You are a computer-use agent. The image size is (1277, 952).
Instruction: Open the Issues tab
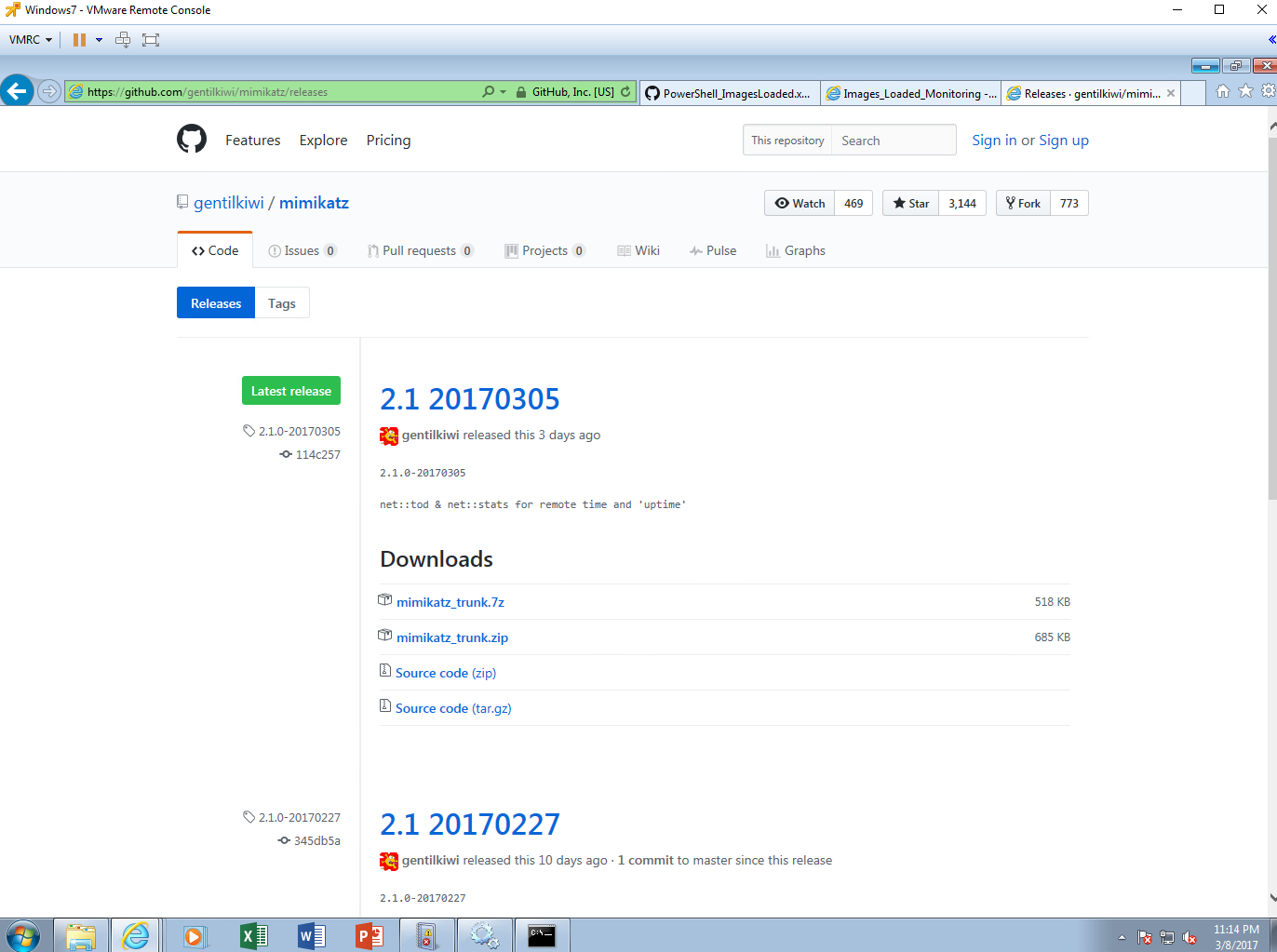point(302,250)
